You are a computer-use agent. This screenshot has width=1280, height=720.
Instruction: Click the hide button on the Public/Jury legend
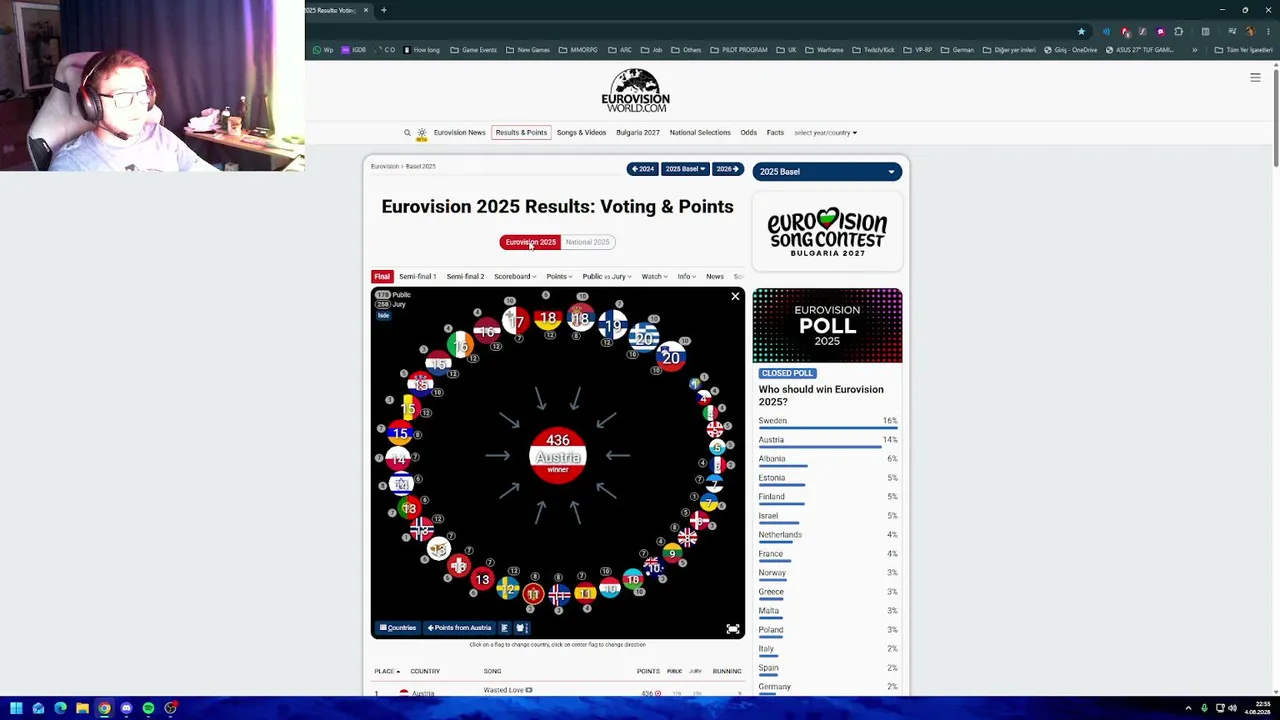383,316
